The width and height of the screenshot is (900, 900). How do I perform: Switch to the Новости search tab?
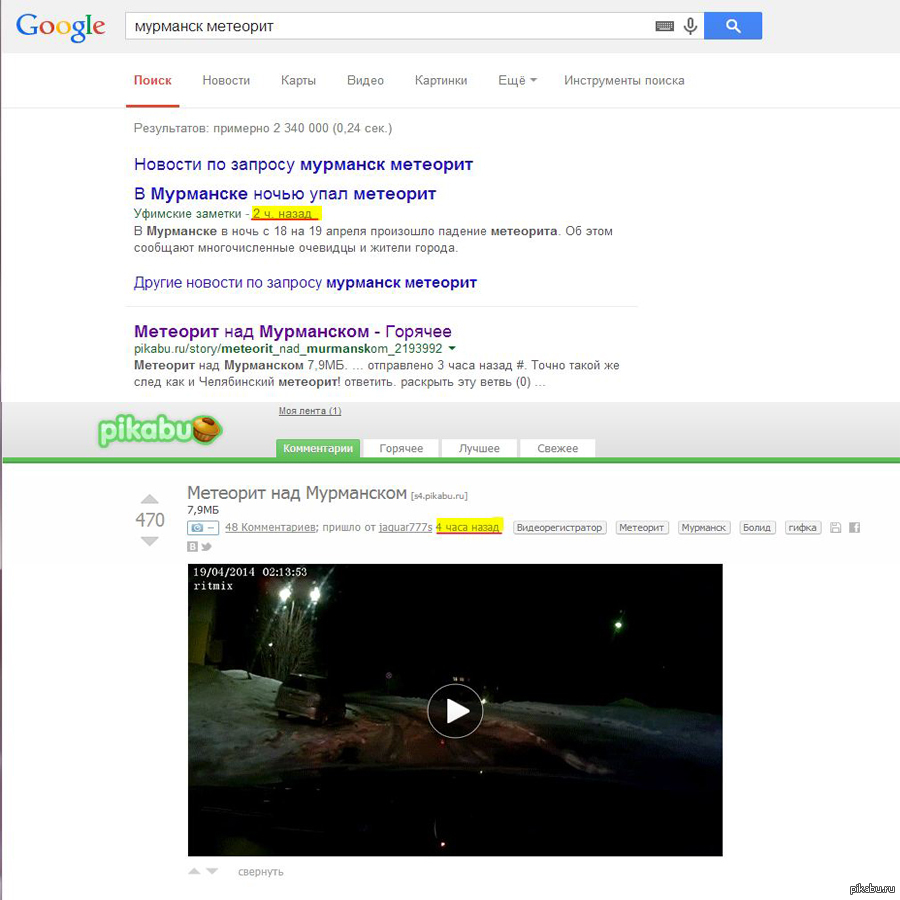coord(226,80)
